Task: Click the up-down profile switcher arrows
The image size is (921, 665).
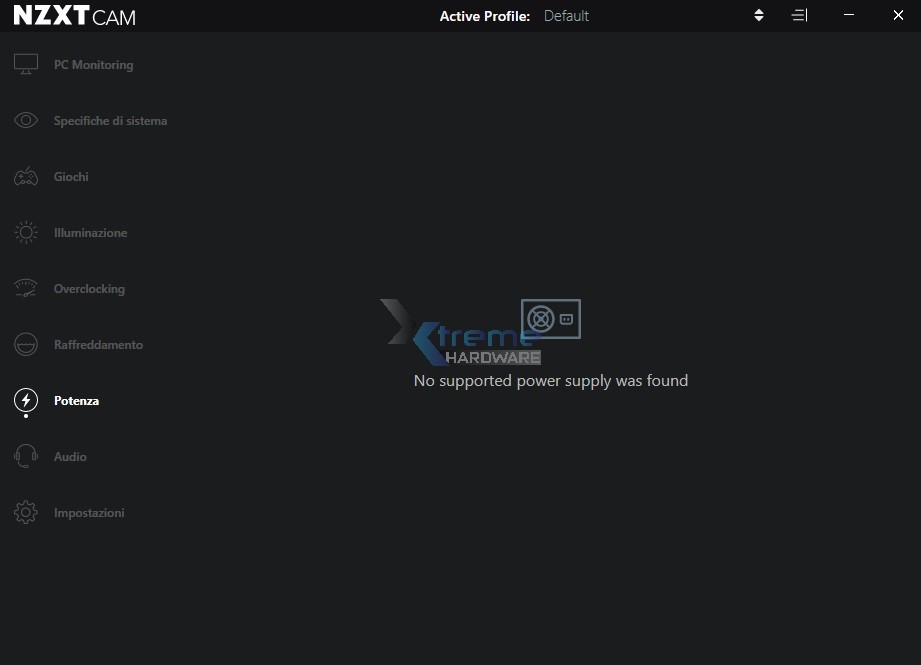Action: pos(759,15)
